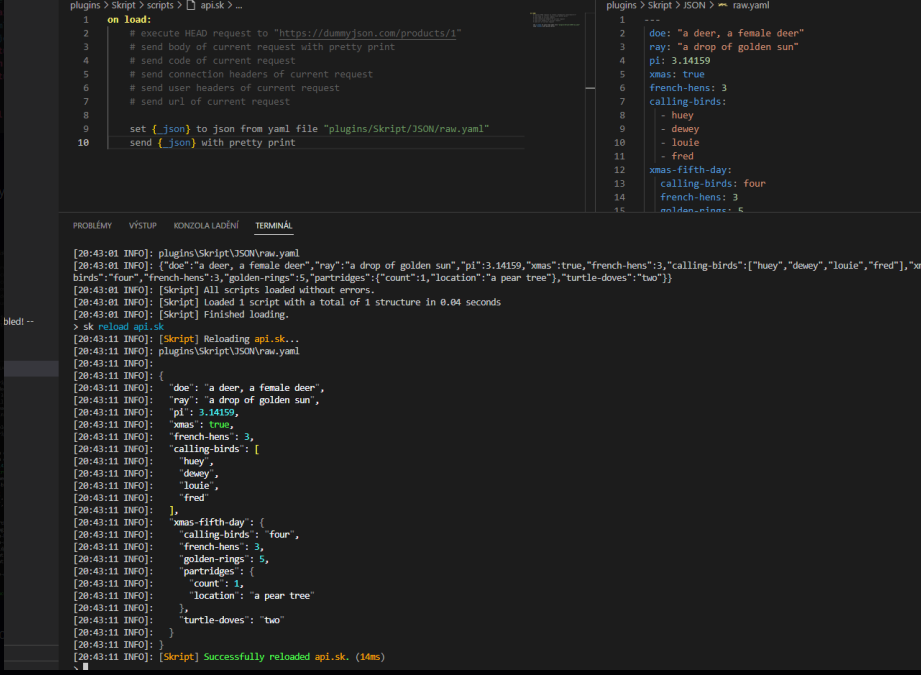Click the '- fred' list item in raw.yaml
Image resolution: width=921 pixels, height=675 pixels.
pyautogui.click(x=677, y=156)
